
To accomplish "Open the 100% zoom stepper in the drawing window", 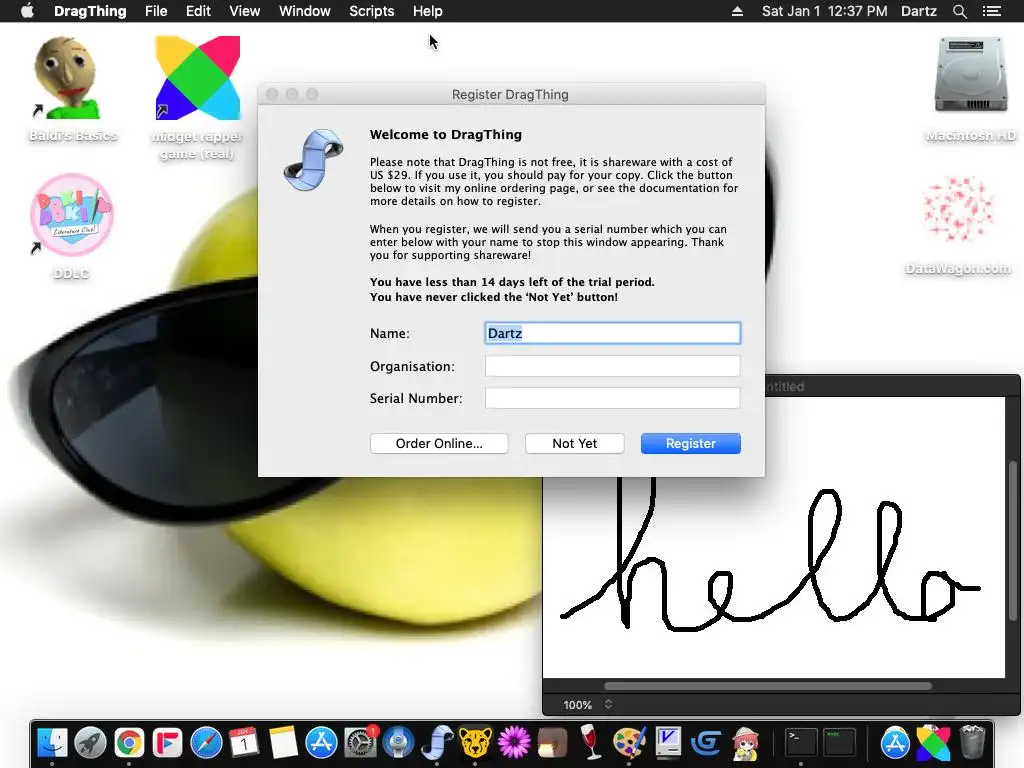I will pos(608,704).
